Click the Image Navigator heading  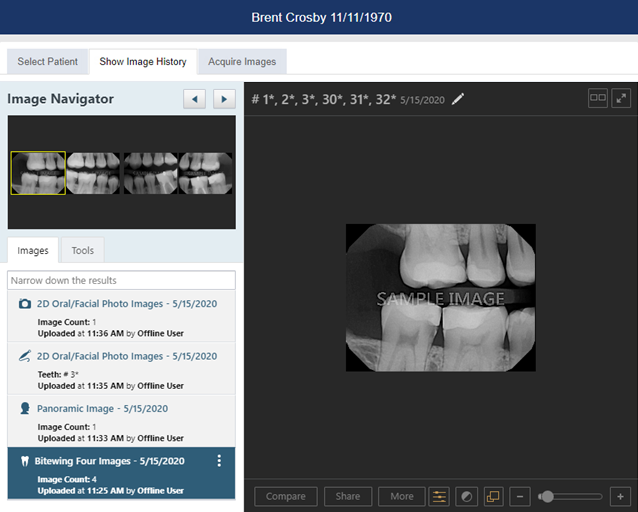[61, 99]
